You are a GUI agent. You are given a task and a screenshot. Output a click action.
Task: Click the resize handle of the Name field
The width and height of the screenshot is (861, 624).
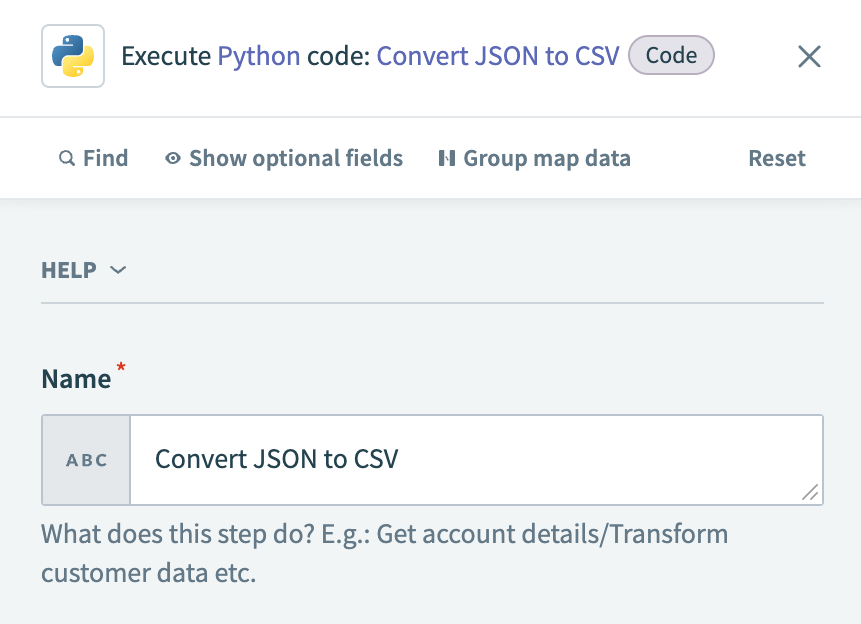click(810, 492)
